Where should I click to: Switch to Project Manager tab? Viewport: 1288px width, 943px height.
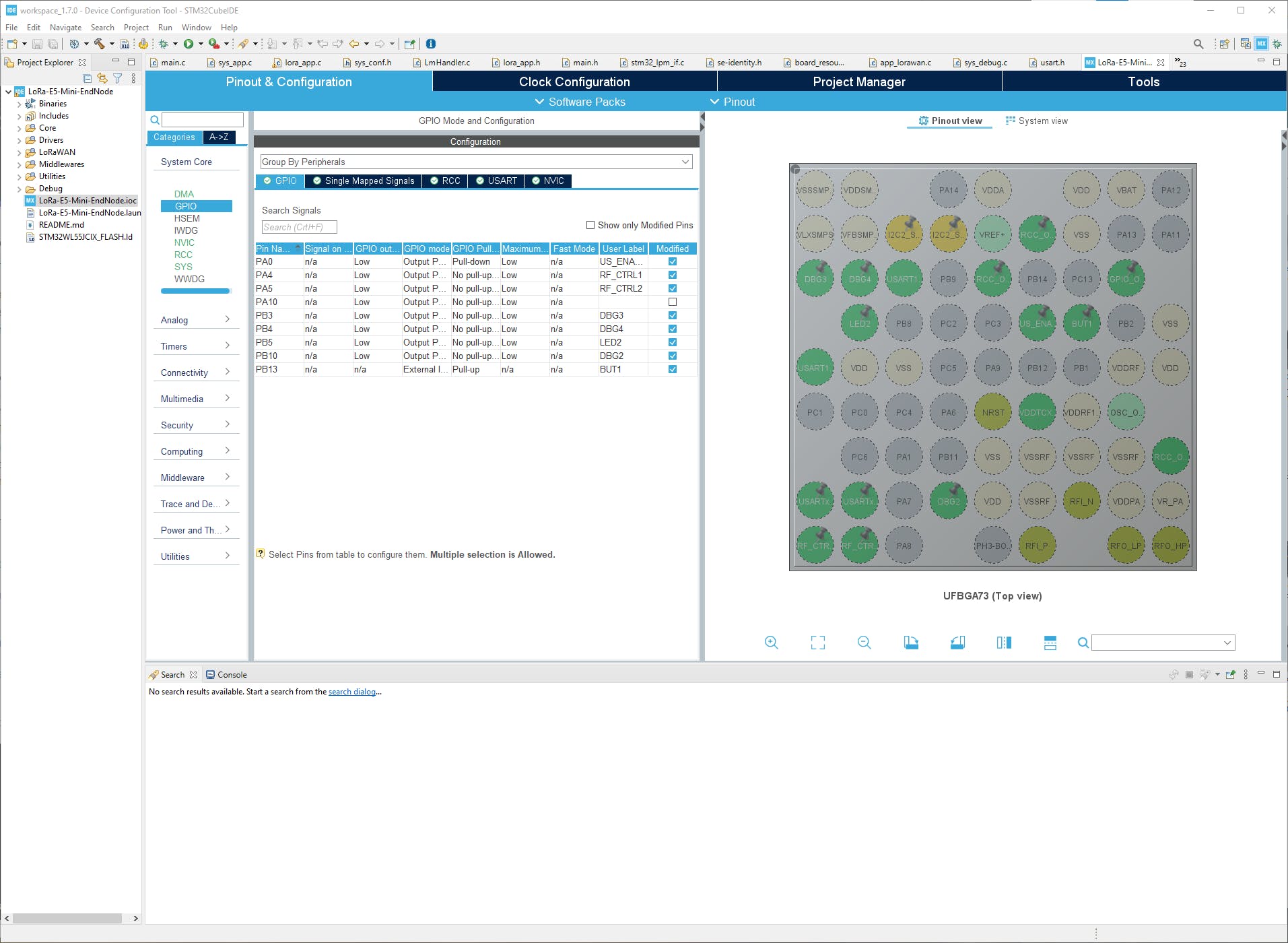click(x=859, y=82)
